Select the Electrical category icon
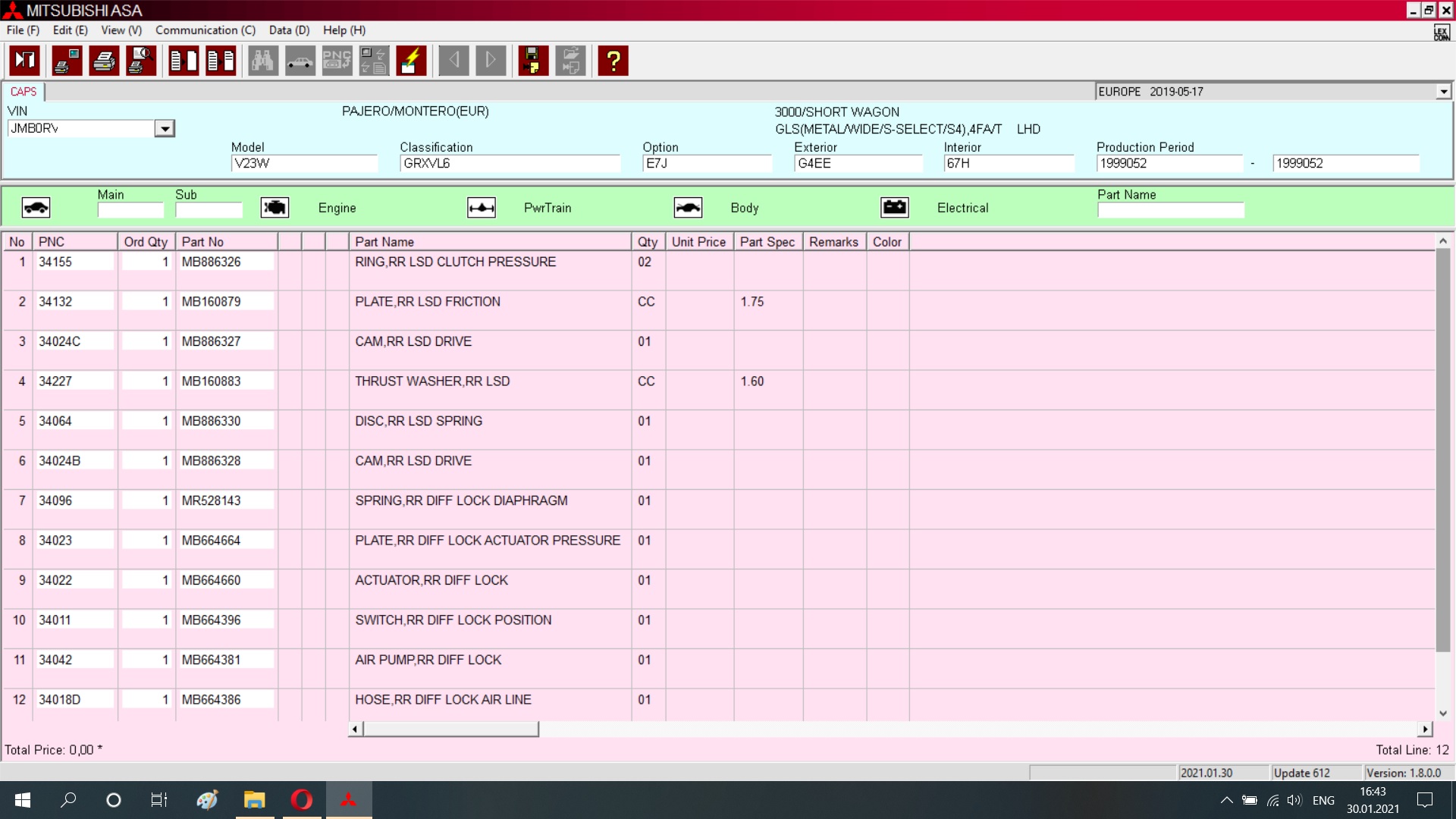This screenshot has width=1456, height=819. pos(895,208)
